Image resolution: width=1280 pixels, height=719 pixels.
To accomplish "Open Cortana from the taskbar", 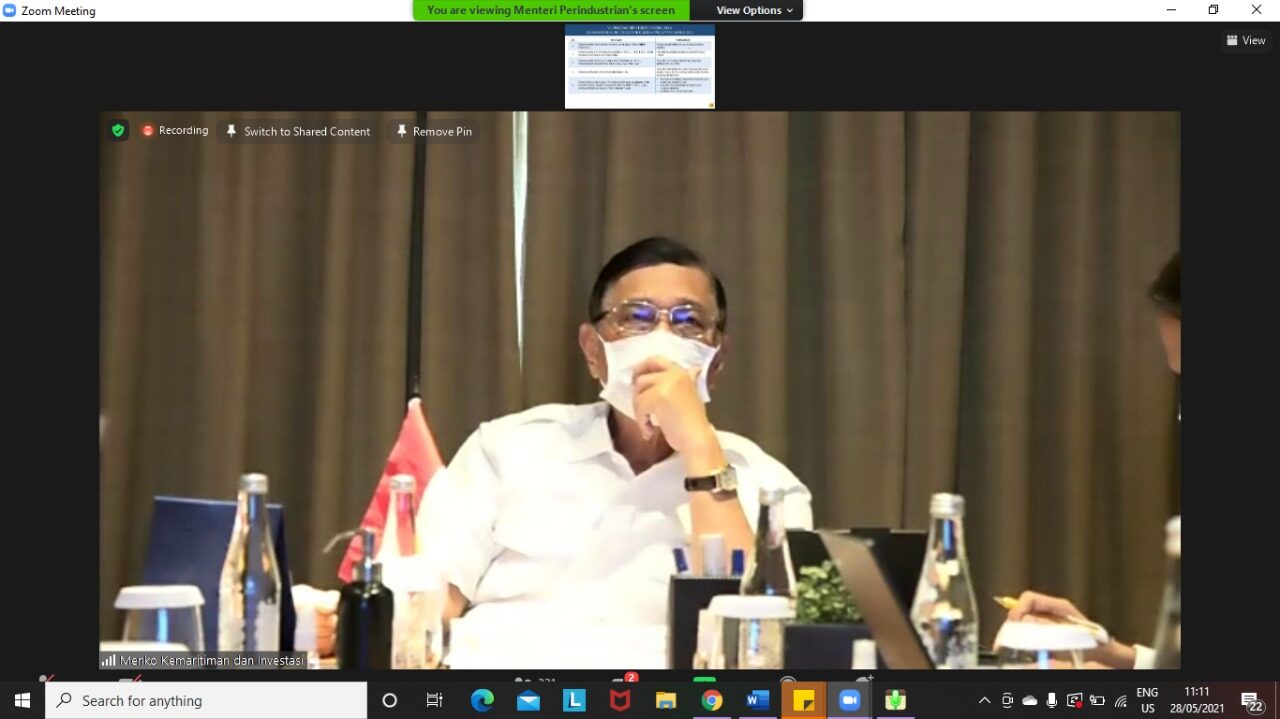I will (x=390, y=701).
